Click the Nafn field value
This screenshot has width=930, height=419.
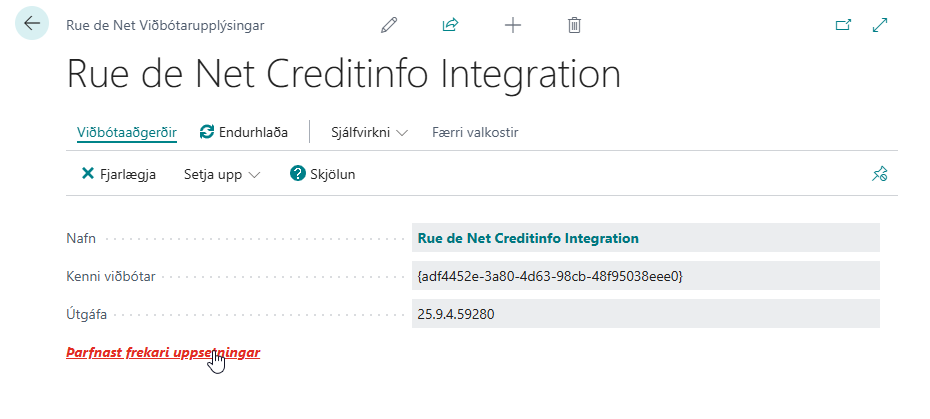coord(645,238)
